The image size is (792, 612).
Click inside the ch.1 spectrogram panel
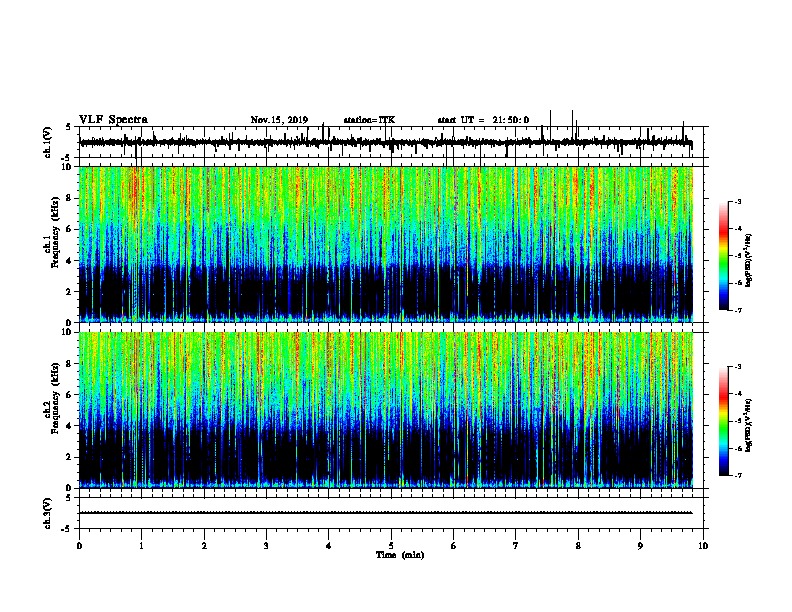[386, 244]
